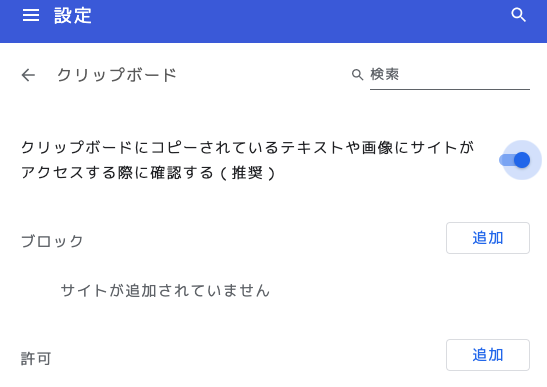Open the hamburger main menu
The height and width of the screenshot is (387, 547).
pos(31,15)
